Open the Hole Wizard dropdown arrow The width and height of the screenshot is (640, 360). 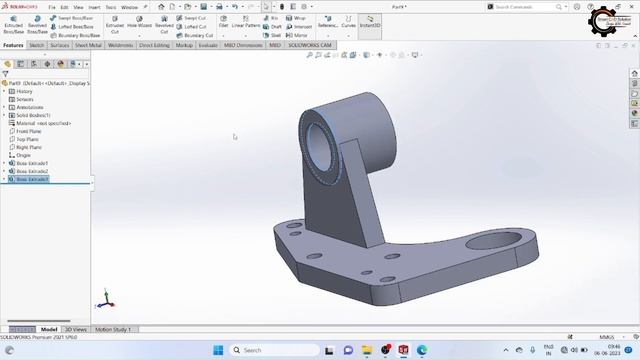point(139,36)
